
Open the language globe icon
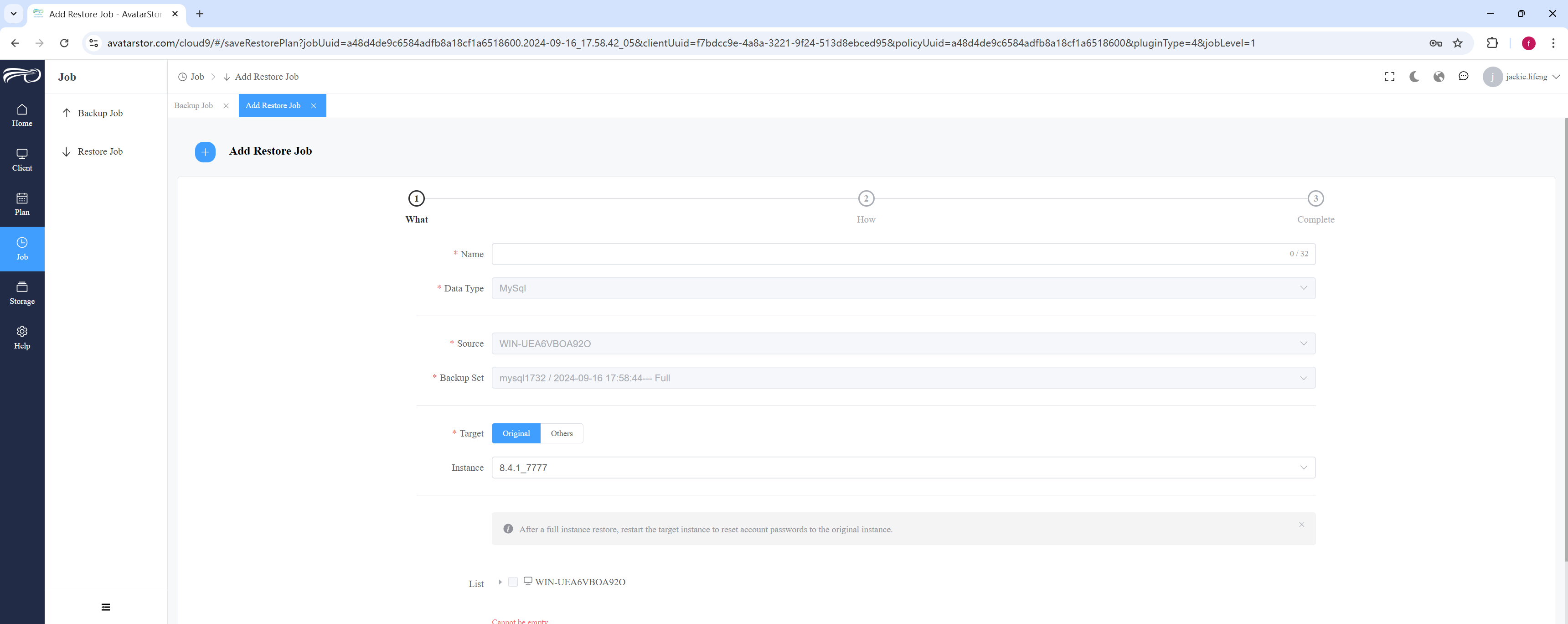(1439, 77)
